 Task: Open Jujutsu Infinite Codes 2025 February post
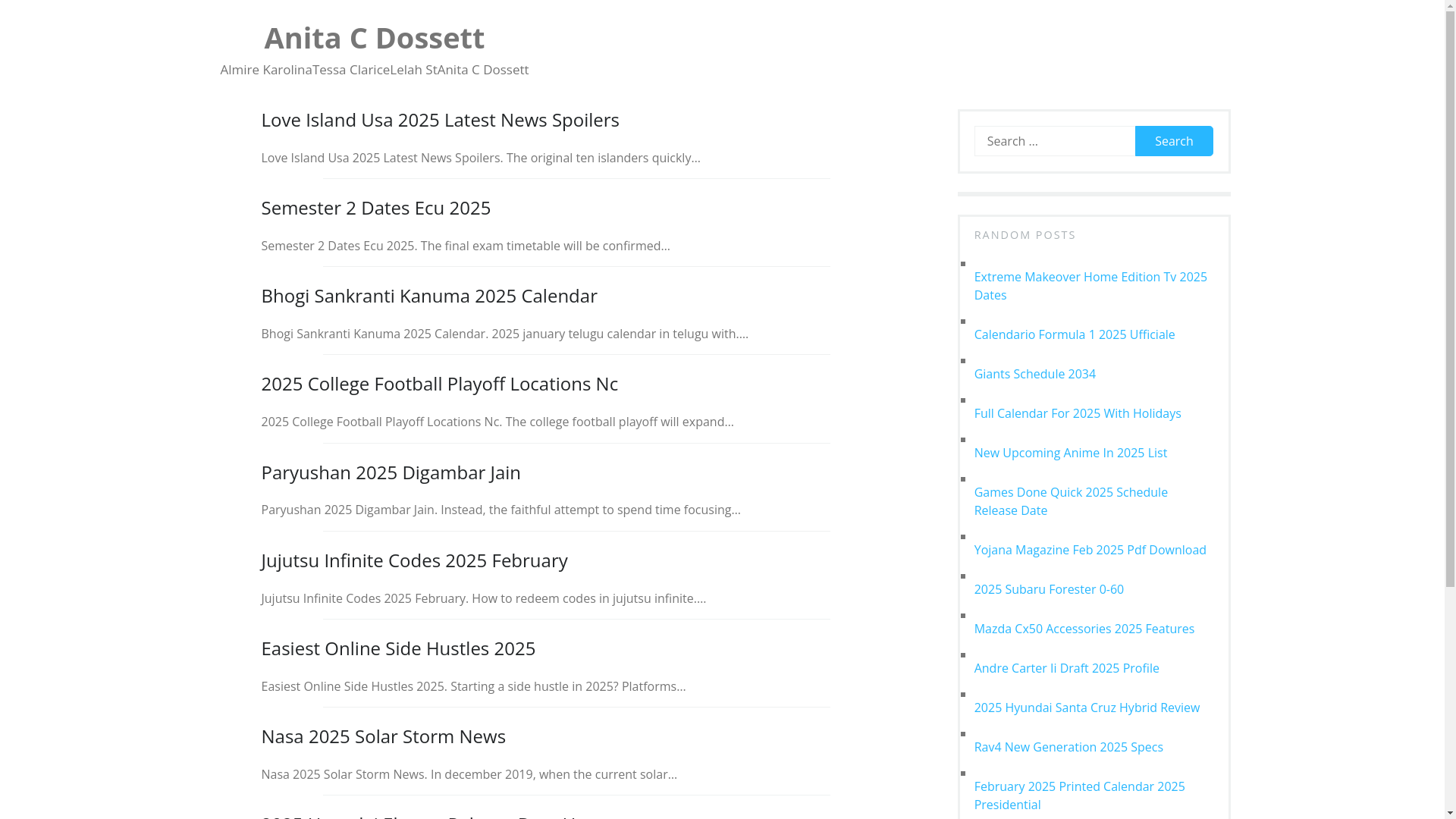click(x=414, y=560)
